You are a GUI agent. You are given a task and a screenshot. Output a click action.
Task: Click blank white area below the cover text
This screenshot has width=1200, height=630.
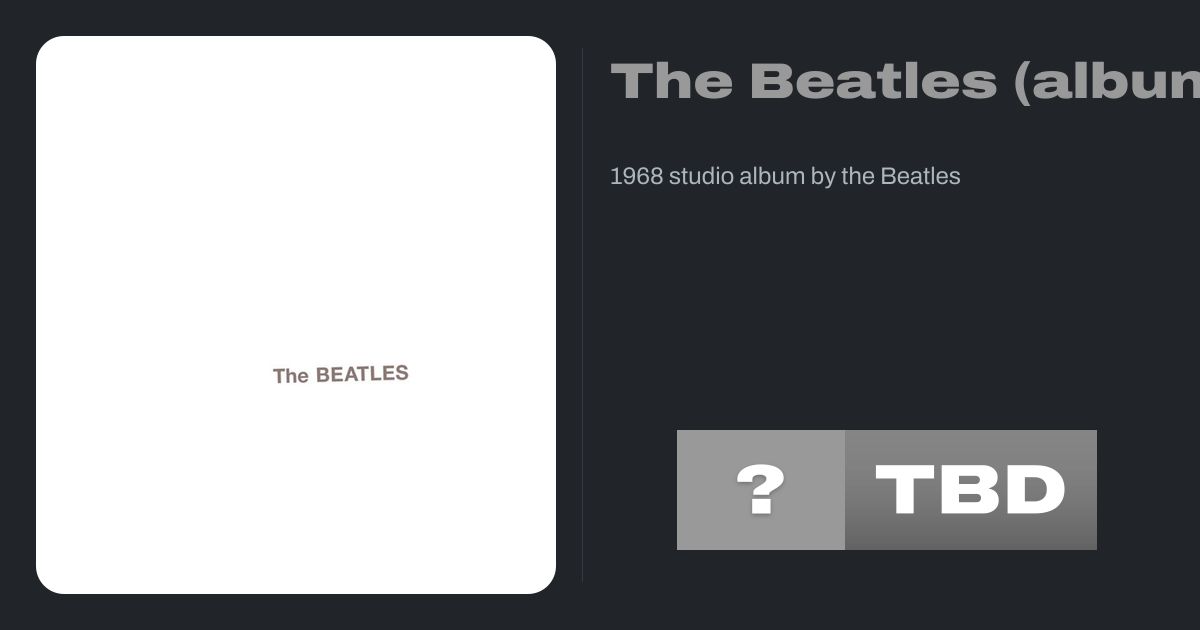(x=296, y=490)
